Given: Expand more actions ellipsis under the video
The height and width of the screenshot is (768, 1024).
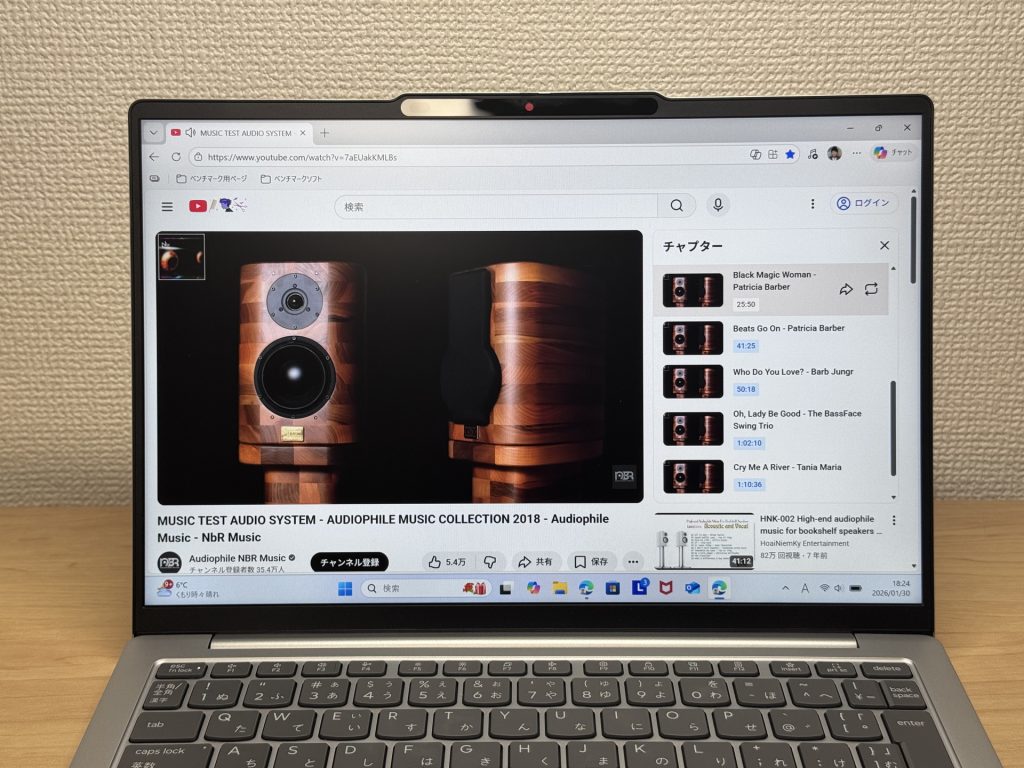Looking at the screenshot, I should [x=632, y=562].
